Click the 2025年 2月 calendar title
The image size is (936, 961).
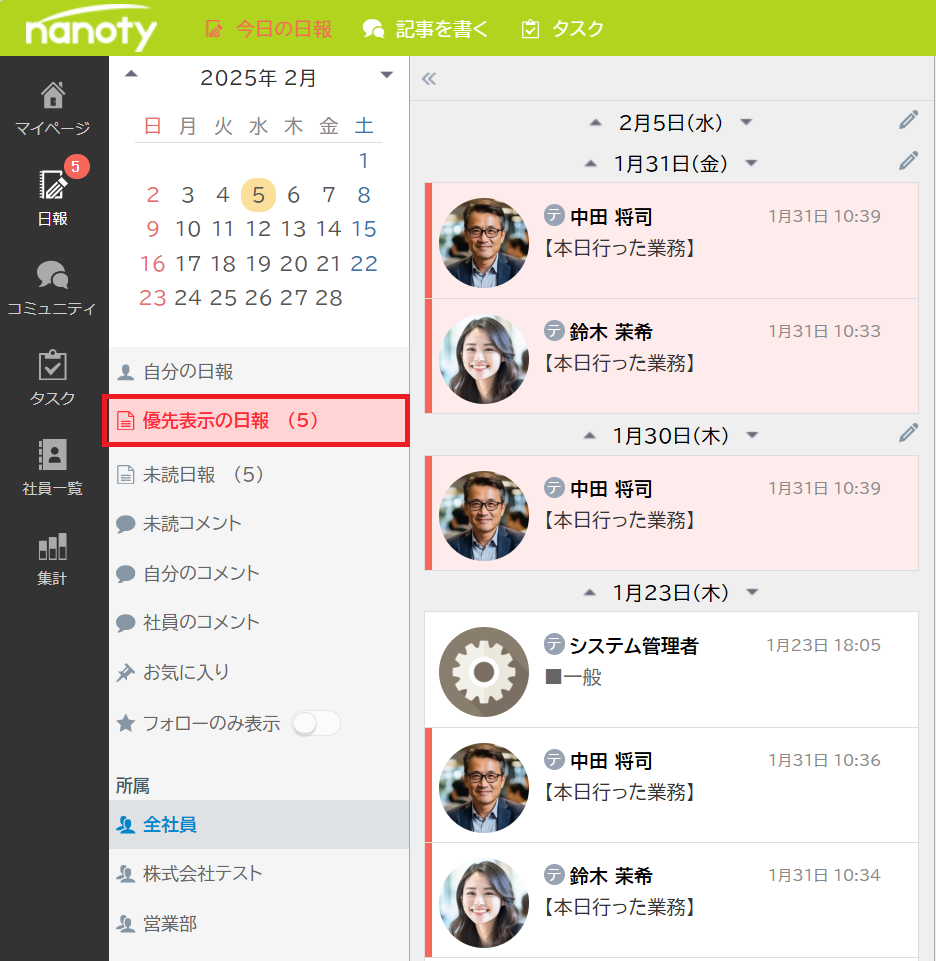(258, 78)
